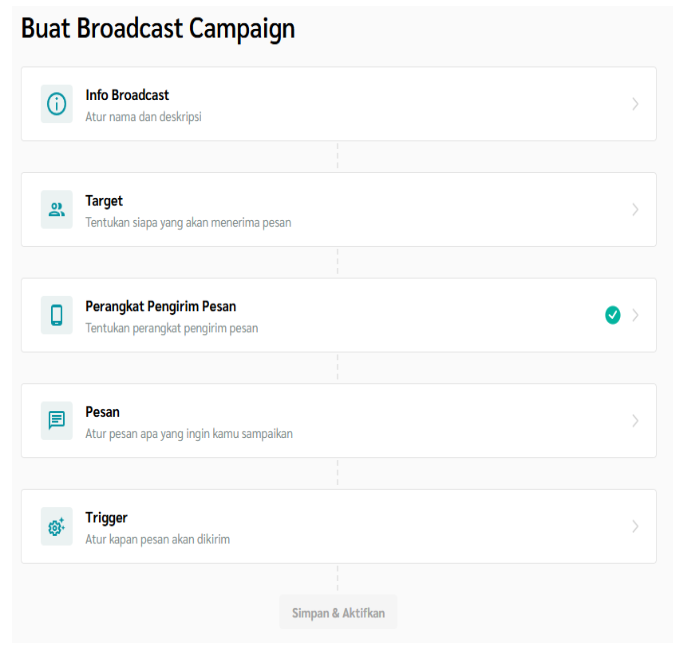684x653 pixels.
Task: Click green checkmark on Perangkat Pengirim Pesan
Action: (613, 315)
